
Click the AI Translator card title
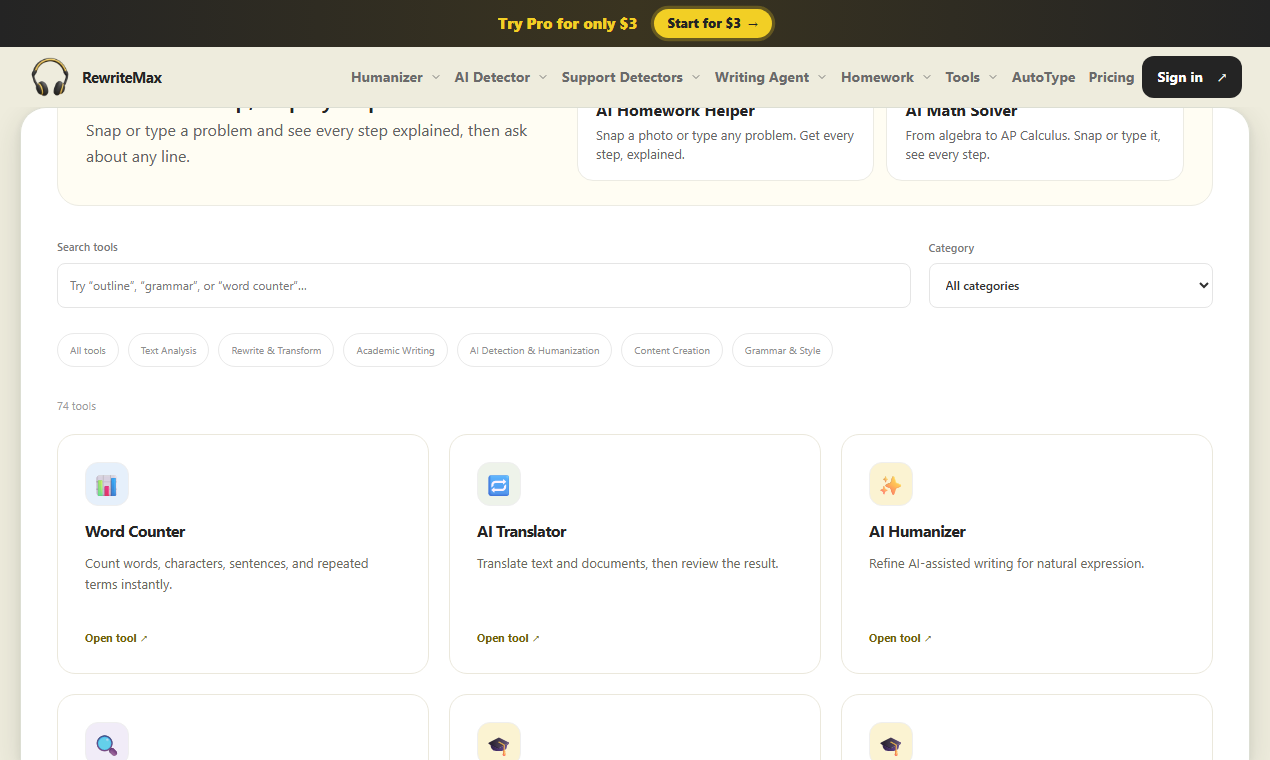(522, 531)
